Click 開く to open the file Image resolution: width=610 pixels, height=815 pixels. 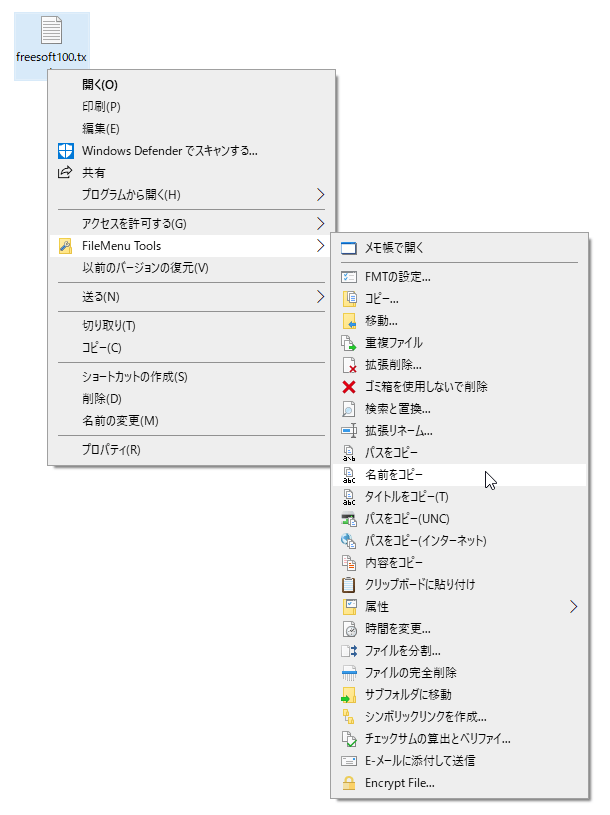97,84
